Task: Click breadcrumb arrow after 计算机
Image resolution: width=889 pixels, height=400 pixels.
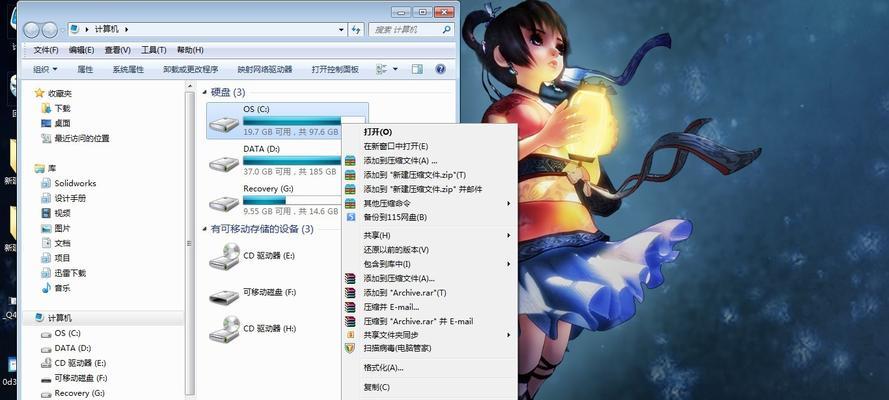Action: (x=126, y=29)
